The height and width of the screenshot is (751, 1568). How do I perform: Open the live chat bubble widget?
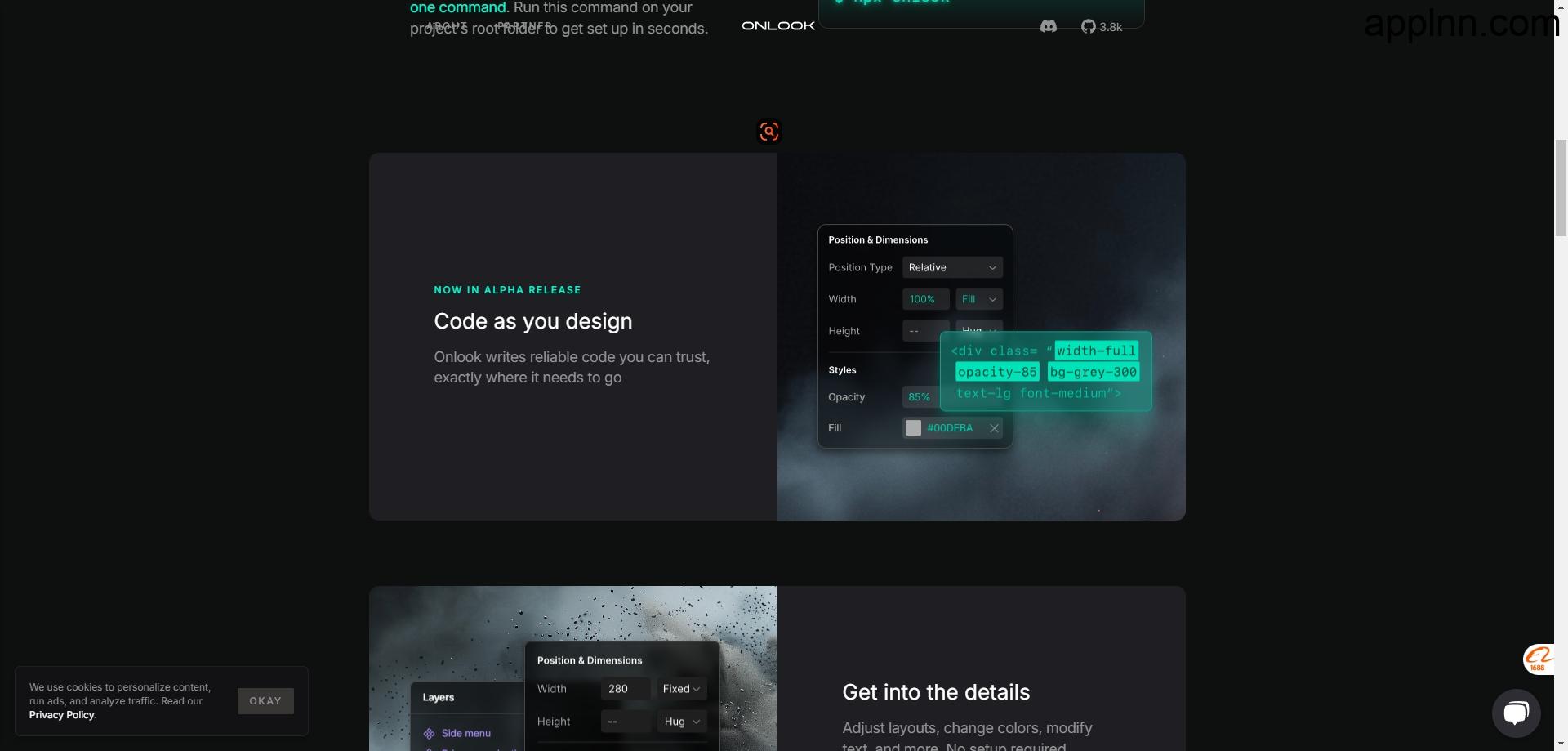point(1517,713)
